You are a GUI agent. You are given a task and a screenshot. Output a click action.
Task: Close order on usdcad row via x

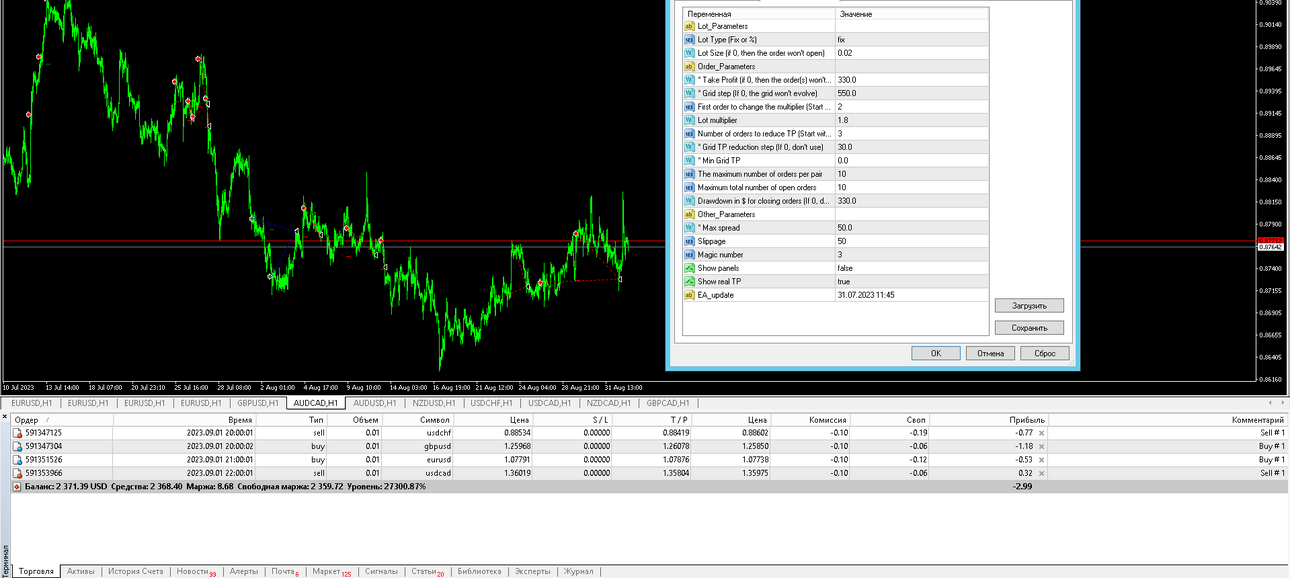point(1041,473)
